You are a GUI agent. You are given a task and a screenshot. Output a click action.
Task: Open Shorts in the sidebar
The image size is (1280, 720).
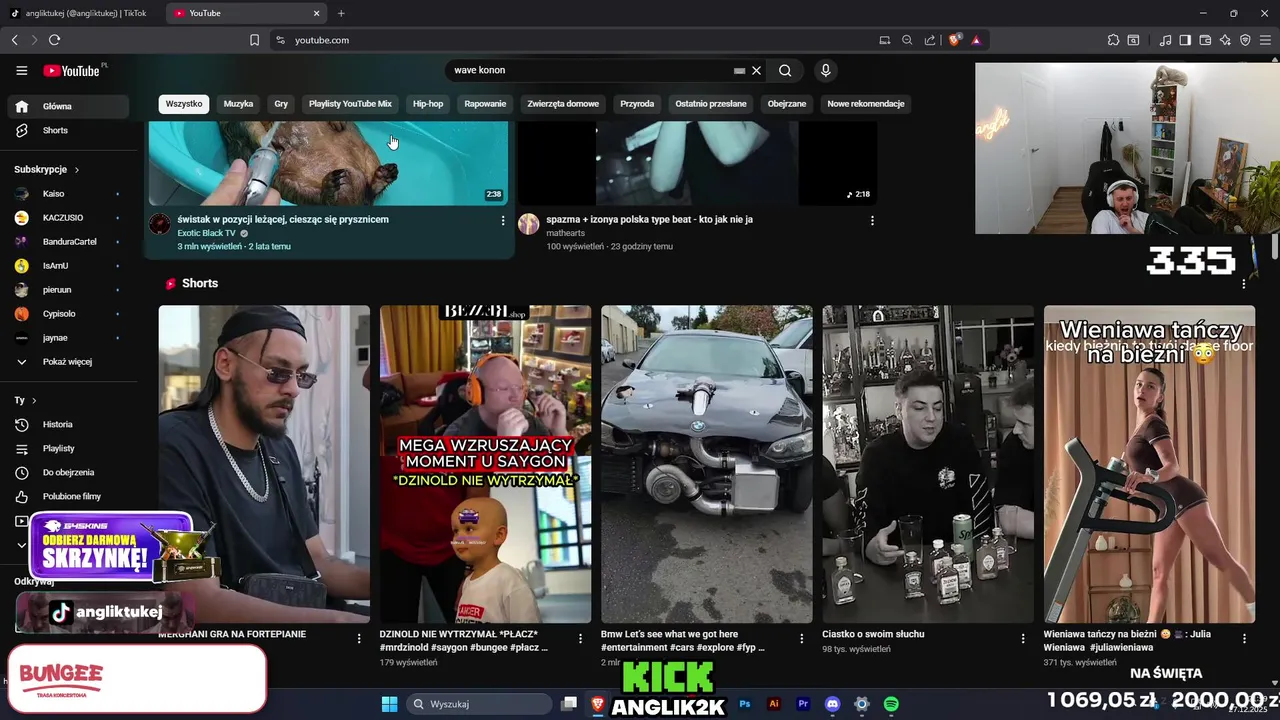pos(68,130)
